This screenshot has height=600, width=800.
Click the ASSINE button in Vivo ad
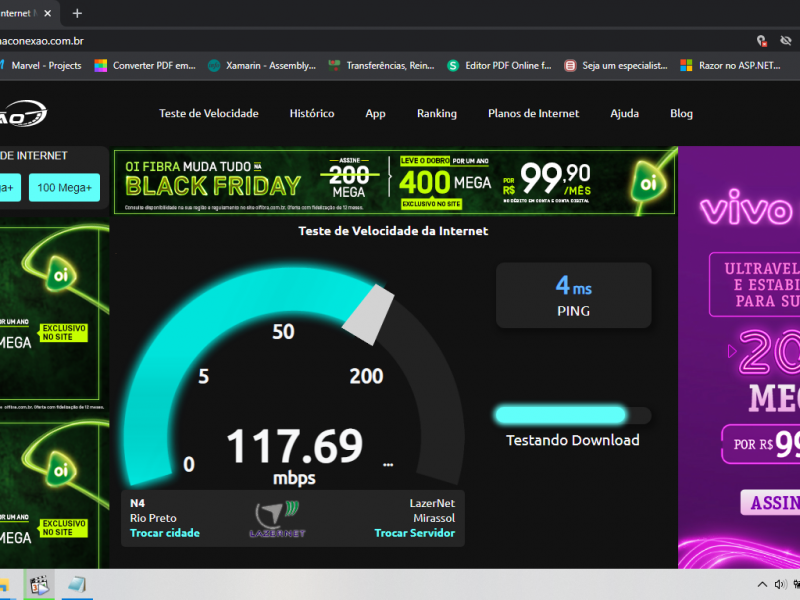(770, 503)
